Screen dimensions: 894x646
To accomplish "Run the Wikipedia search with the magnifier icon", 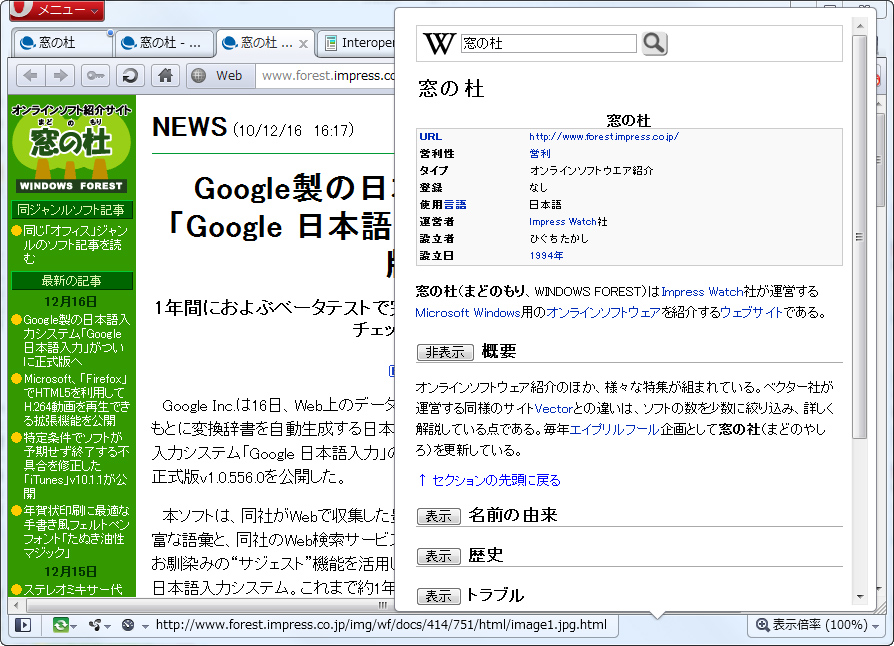I will pos(654,43).
